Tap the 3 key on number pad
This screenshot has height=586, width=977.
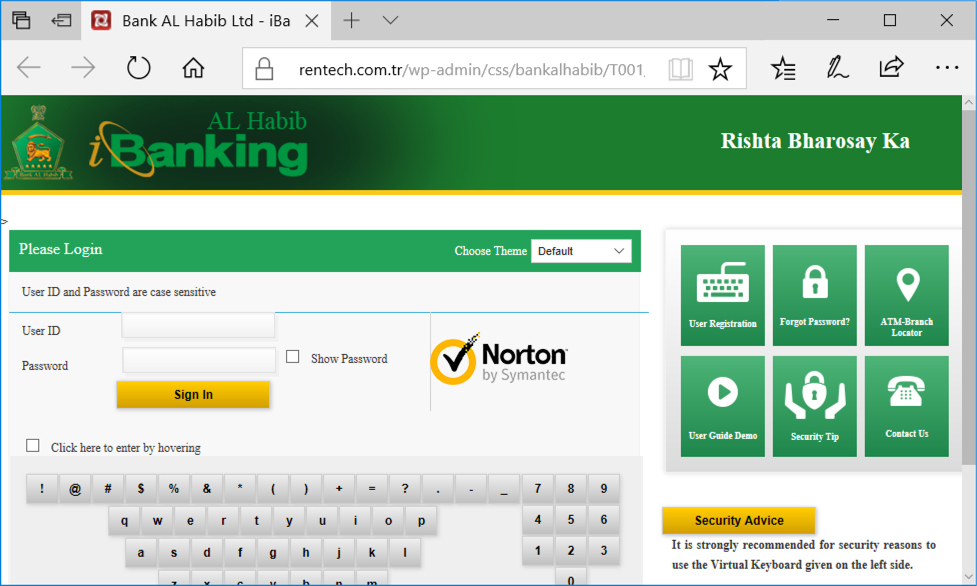coord(604,551)
